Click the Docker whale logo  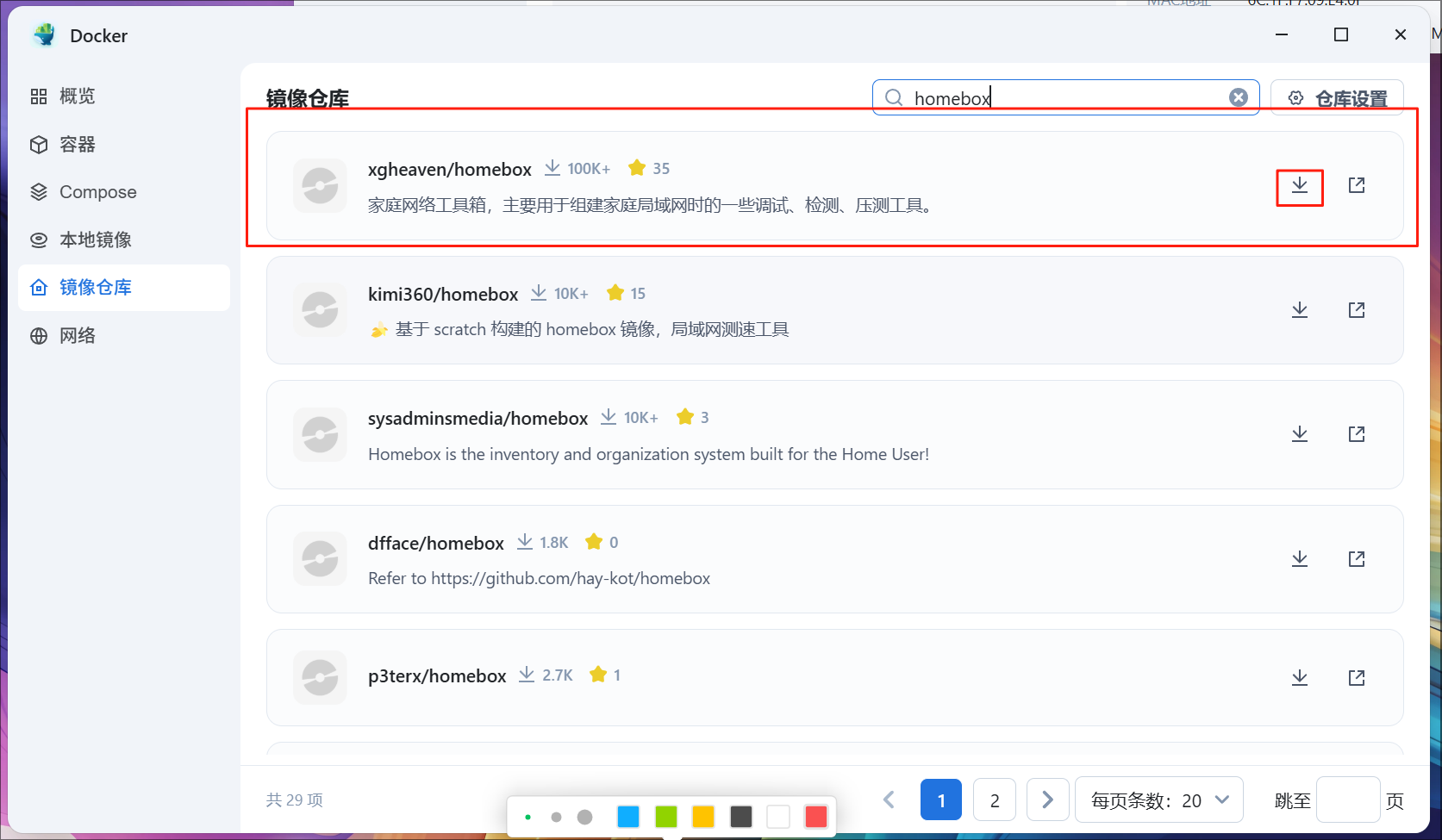pyautogui.click(x=44, y=35)
